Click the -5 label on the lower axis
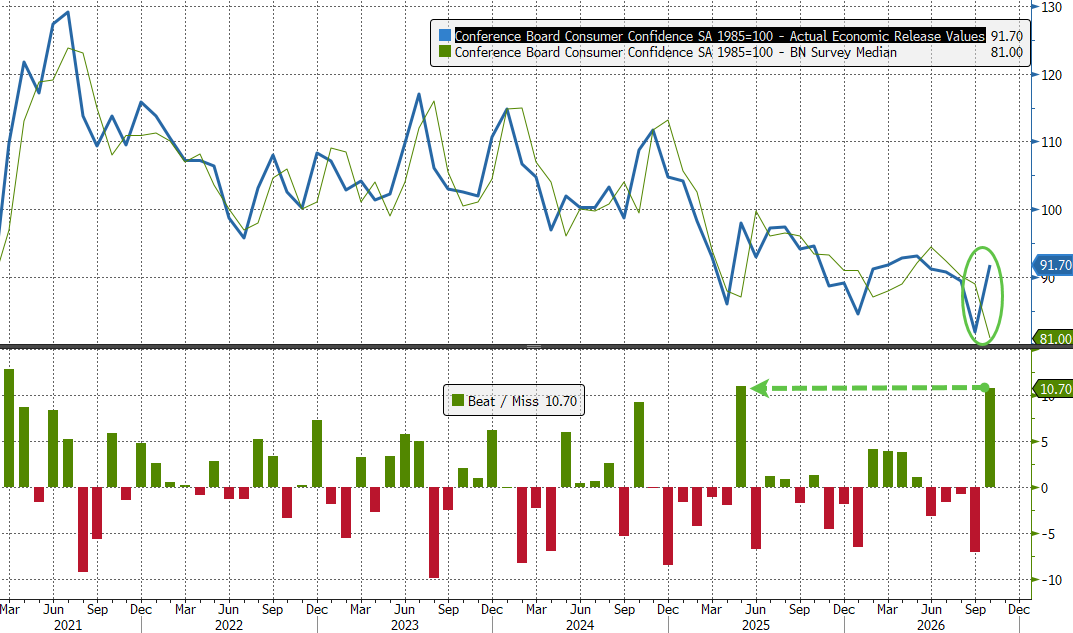Screen dimensions: 1073x633 1048,534
